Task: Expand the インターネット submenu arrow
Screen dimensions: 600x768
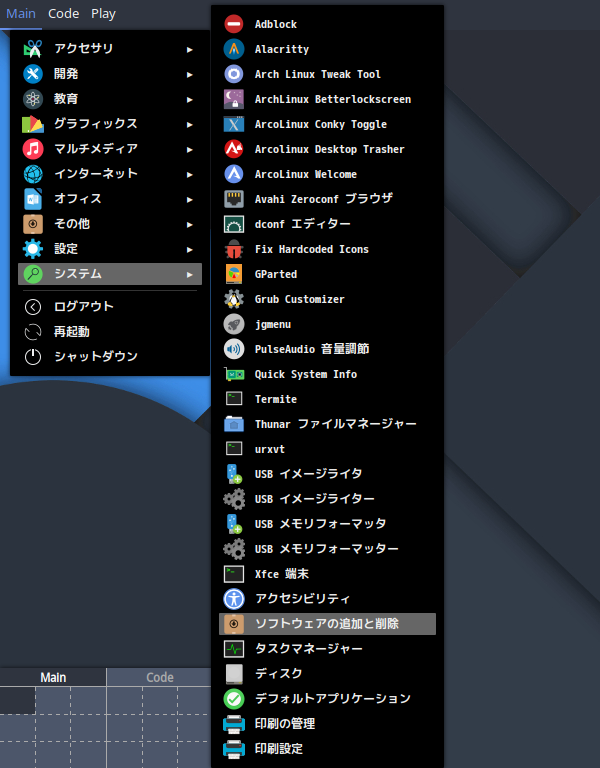Action: 190,174
